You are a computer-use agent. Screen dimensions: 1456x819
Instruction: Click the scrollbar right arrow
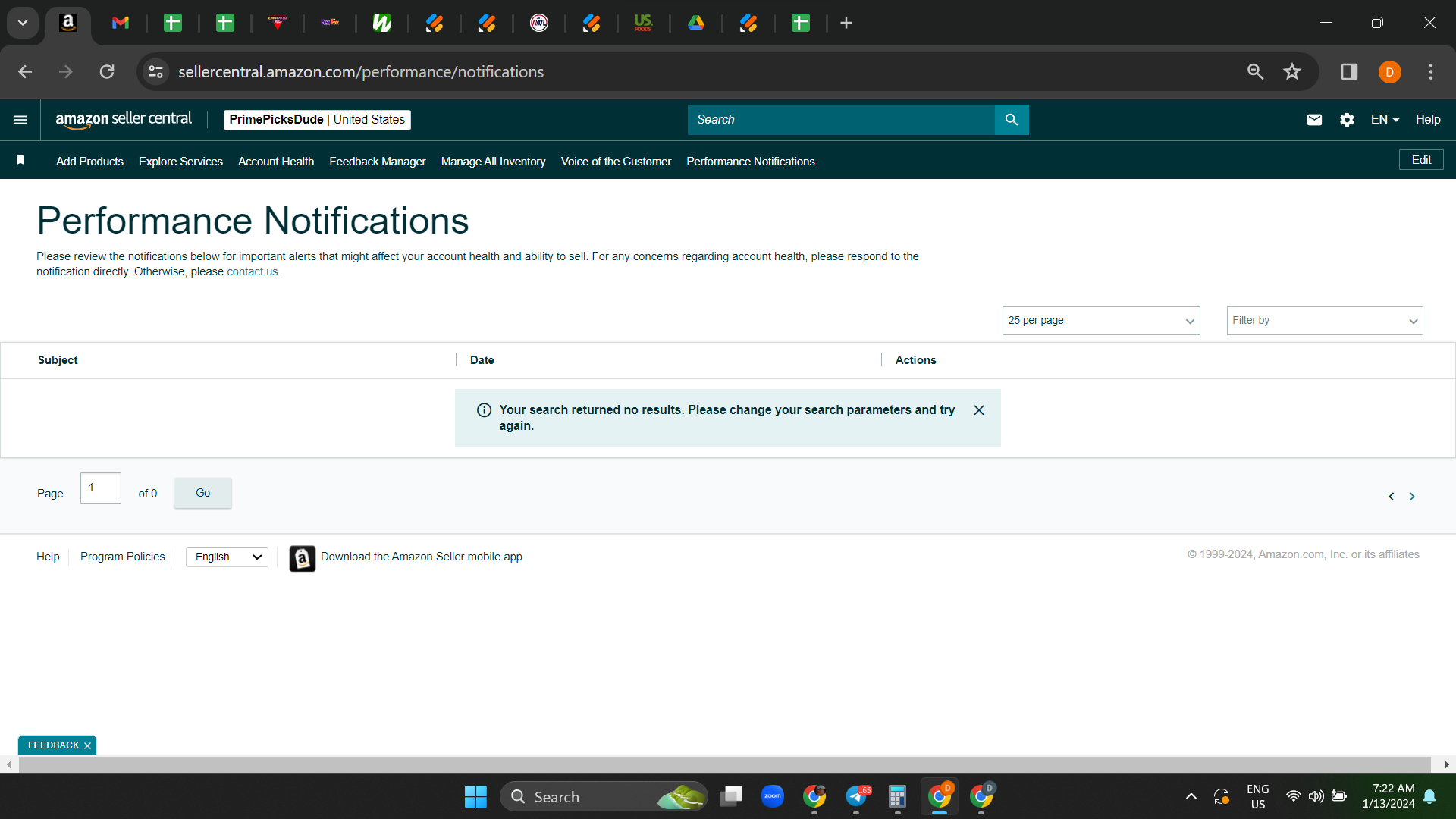(x=1446, y=765)
